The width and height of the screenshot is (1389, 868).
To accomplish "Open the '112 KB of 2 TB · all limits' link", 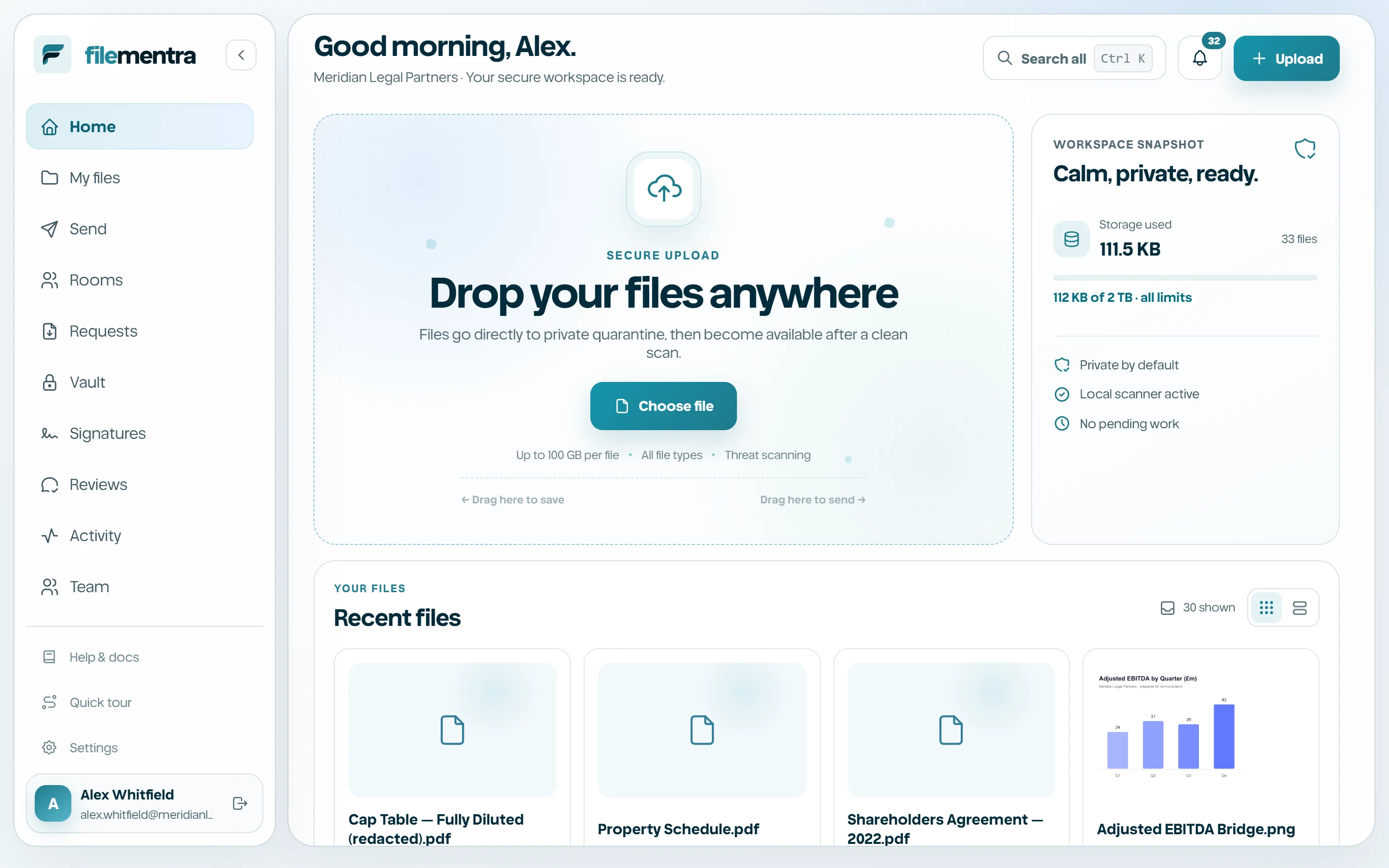I will pos(1122,298).
